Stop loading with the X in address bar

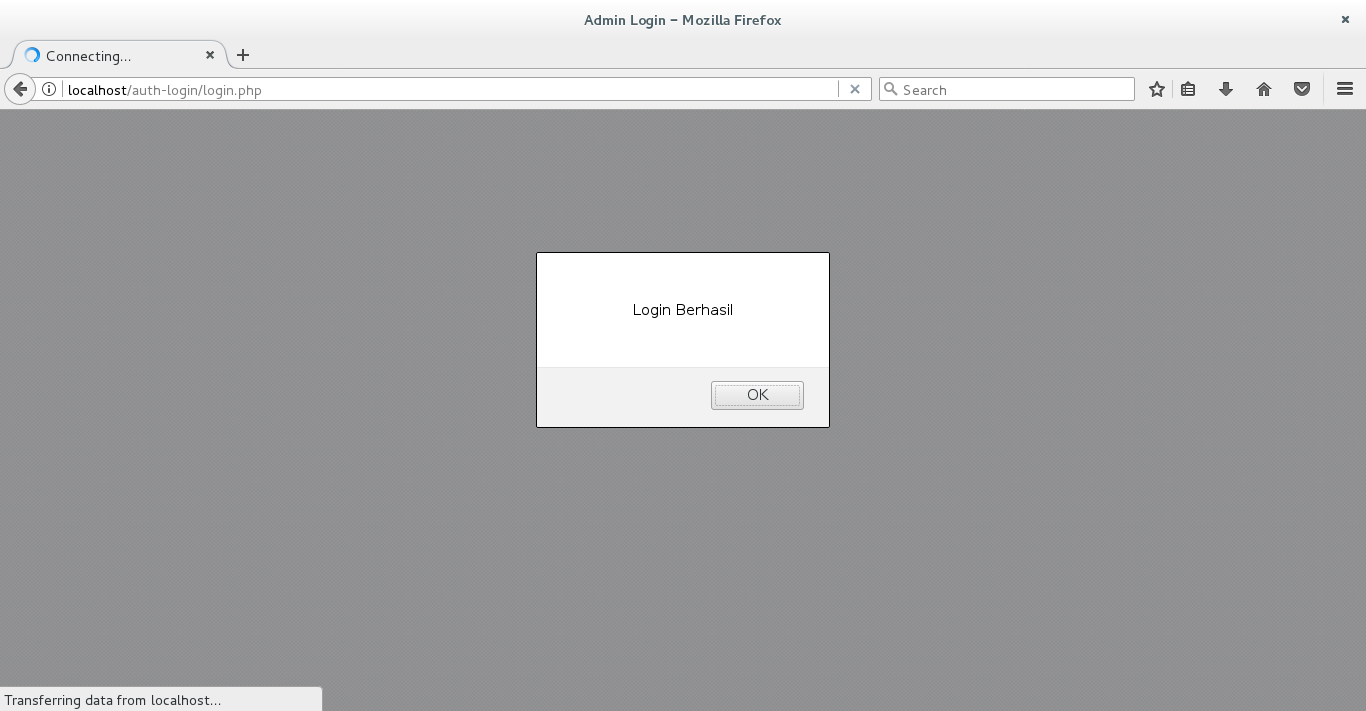click(855, 89)
